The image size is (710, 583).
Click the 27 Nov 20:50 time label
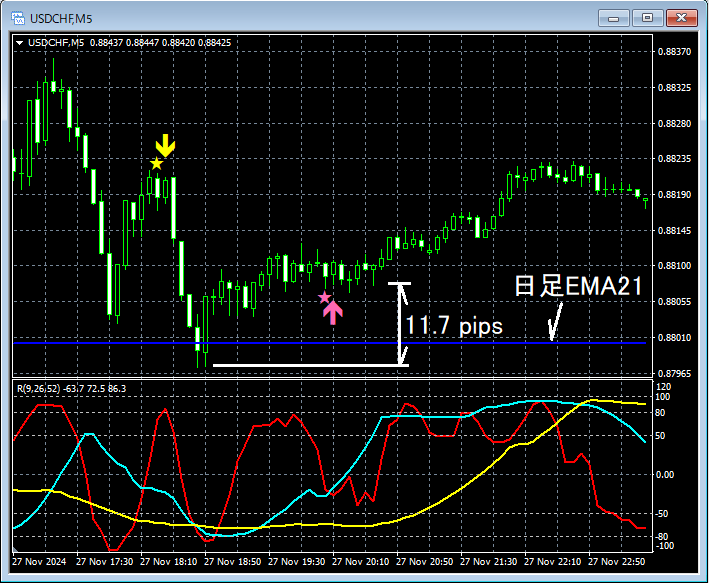(425, 562)
